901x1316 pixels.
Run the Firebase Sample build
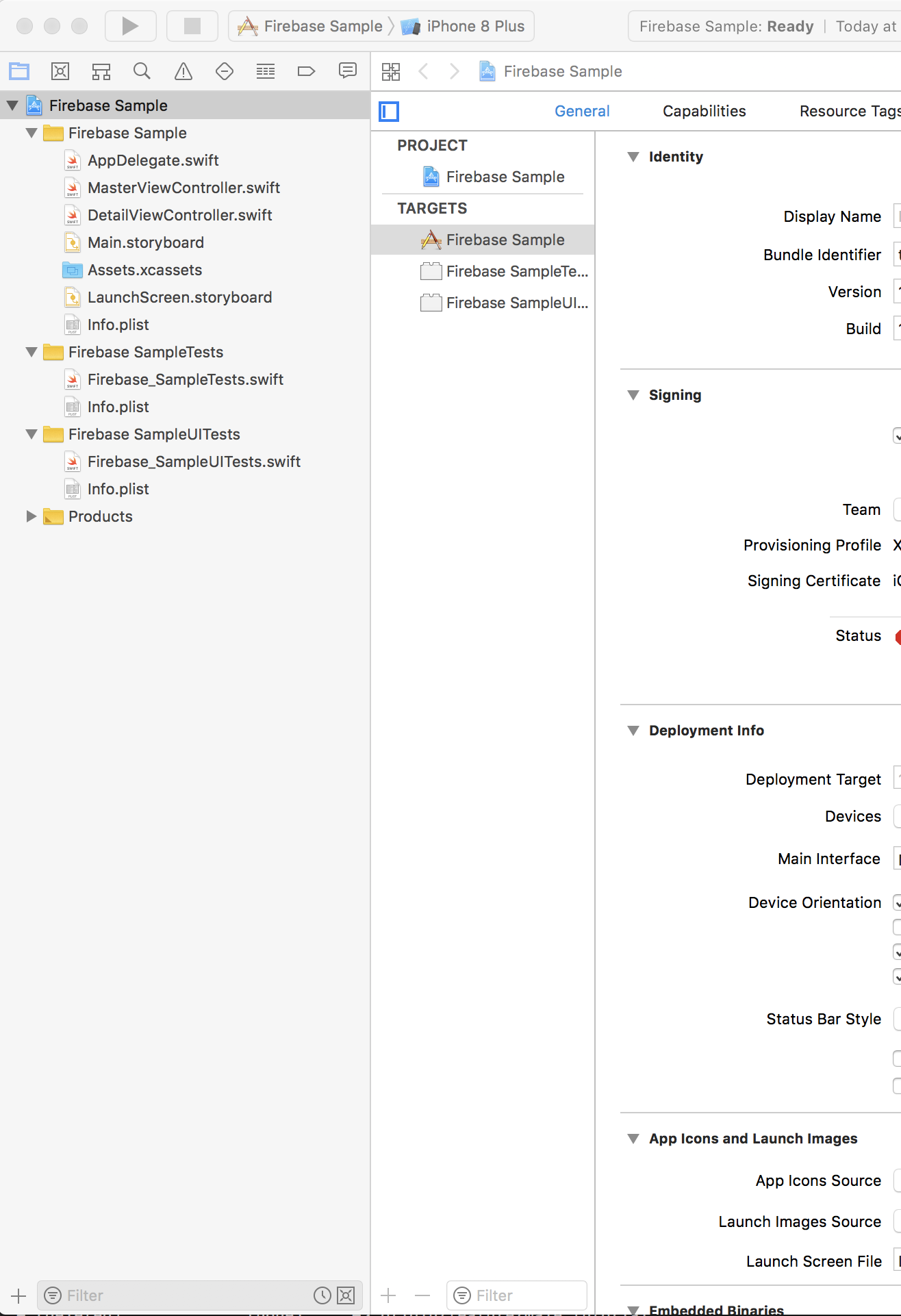[x=130, y=26]
